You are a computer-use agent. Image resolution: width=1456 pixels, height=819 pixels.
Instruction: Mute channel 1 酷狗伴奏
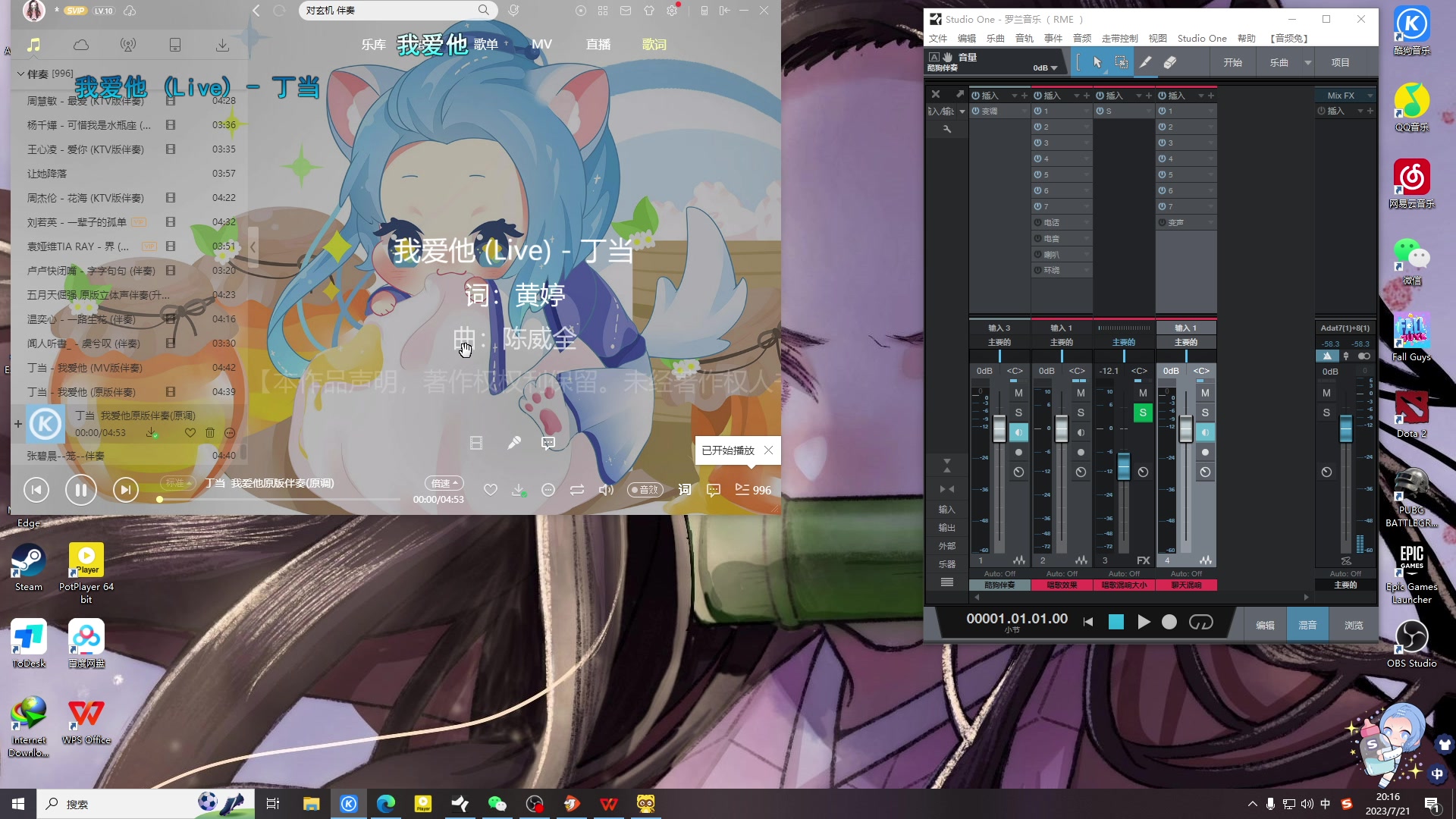[1018, 393]
